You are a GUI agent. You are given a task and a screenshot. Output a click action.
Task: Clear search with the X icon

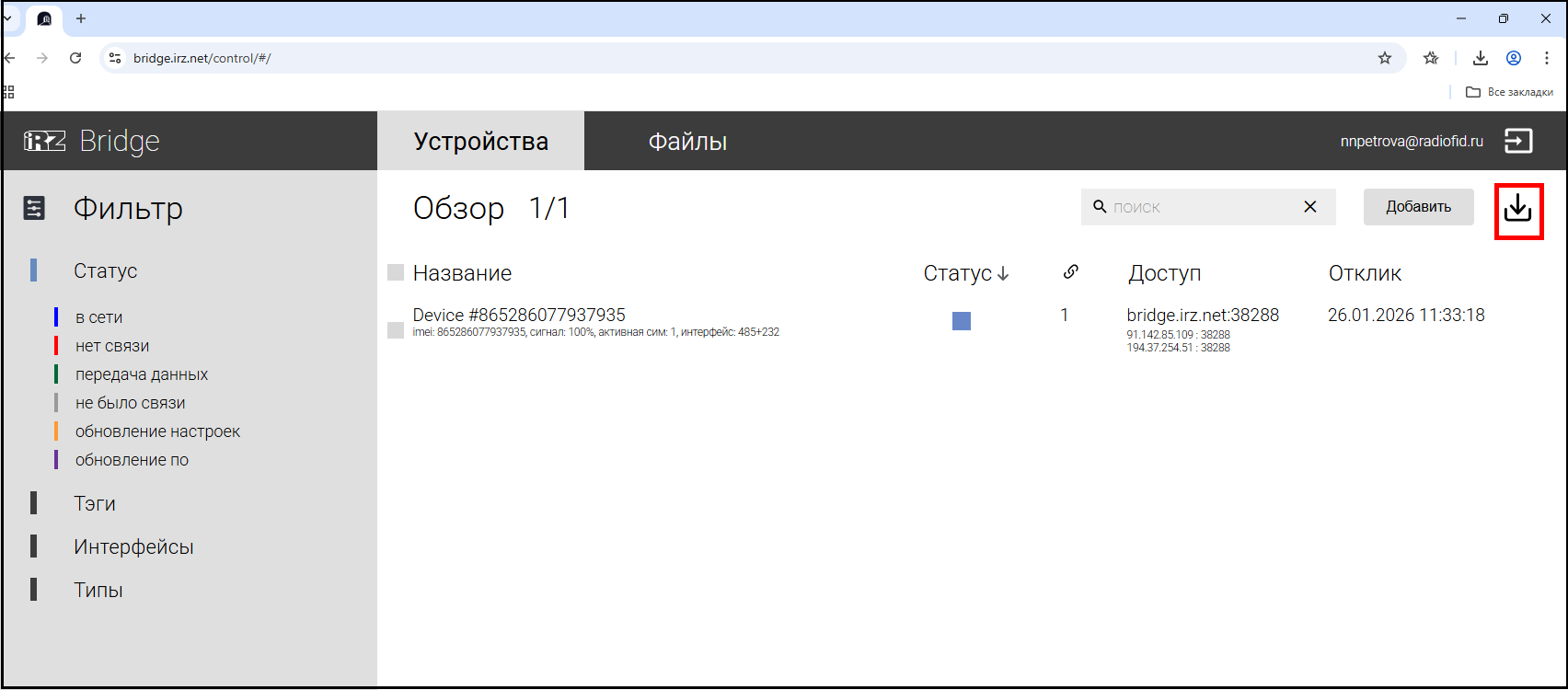[x=1310, y=207]
